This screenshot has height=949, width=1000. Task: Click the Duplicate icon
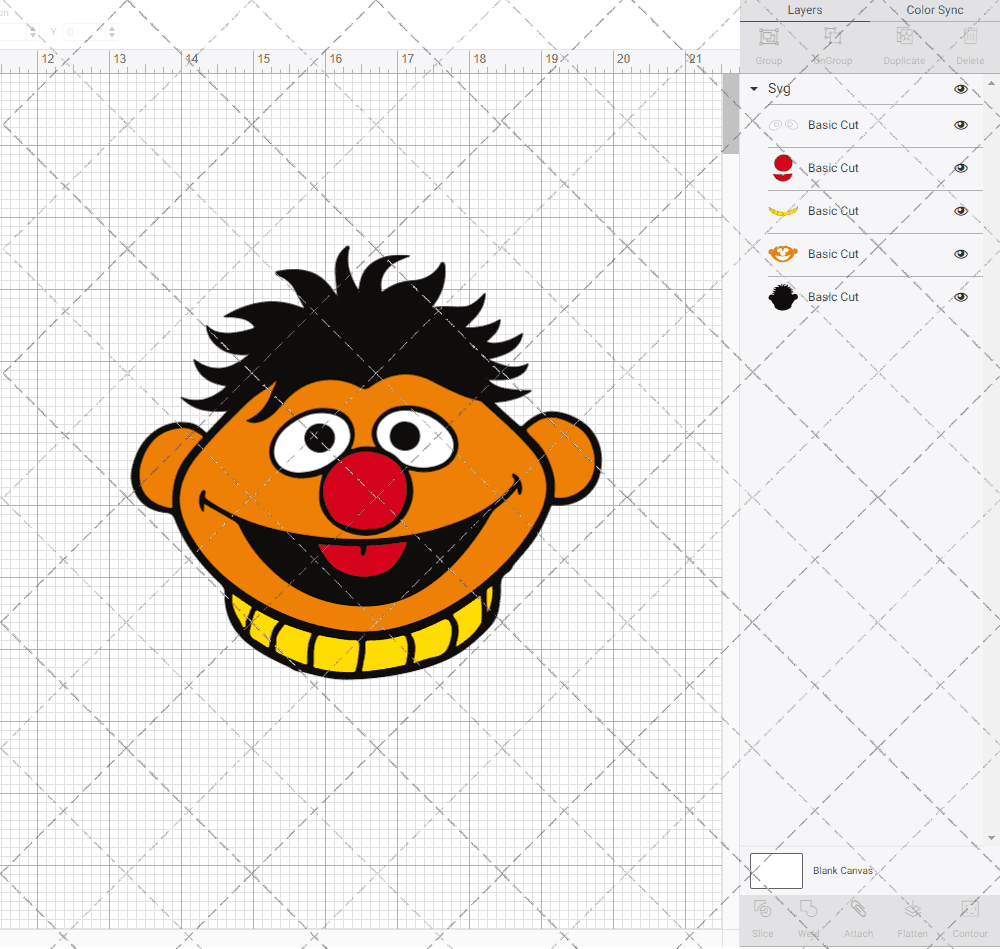point(904,38)
